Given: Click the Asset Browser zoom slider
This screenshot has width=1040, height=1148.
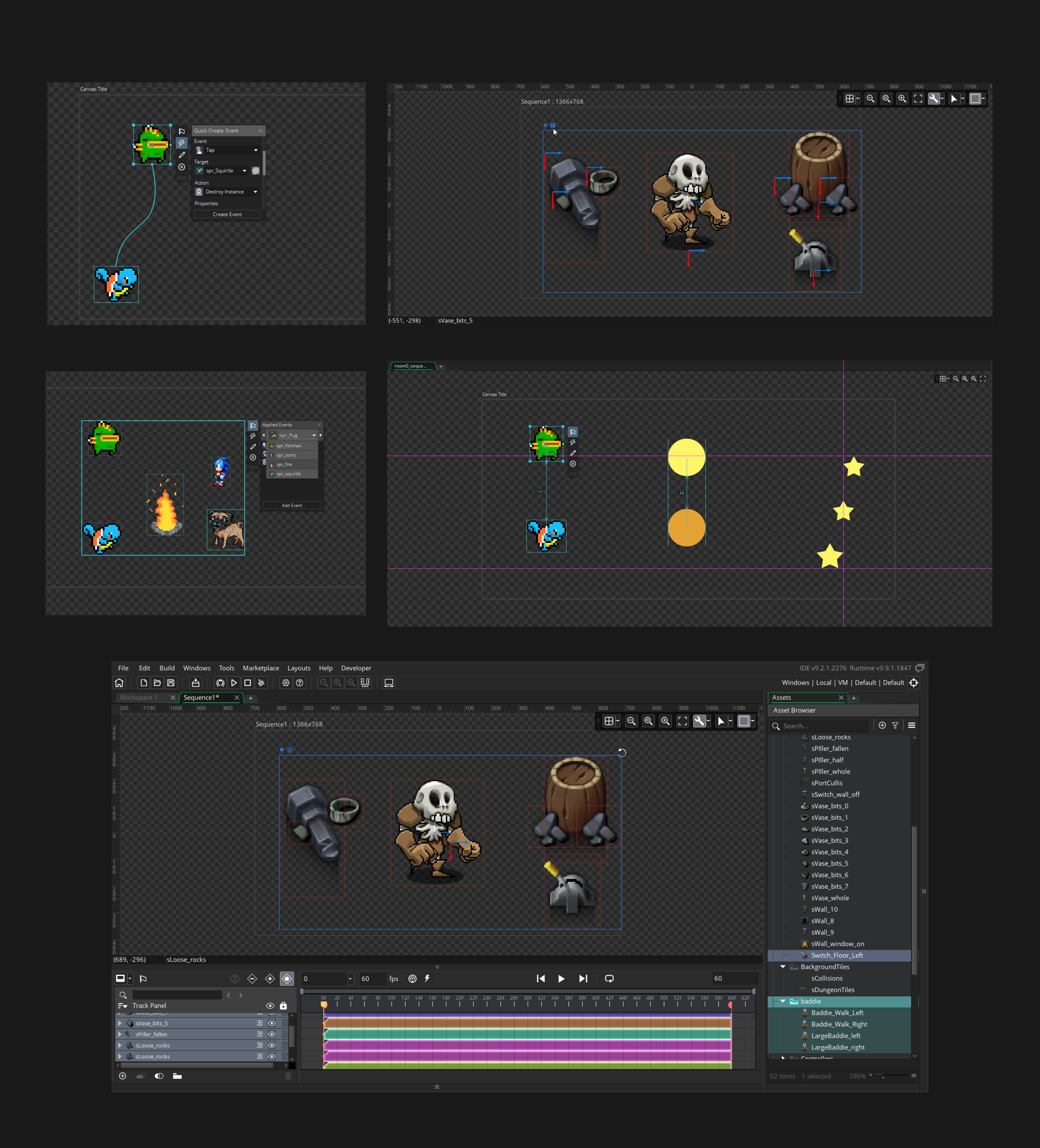Looking at the screenshot, I should (883, 1076).
